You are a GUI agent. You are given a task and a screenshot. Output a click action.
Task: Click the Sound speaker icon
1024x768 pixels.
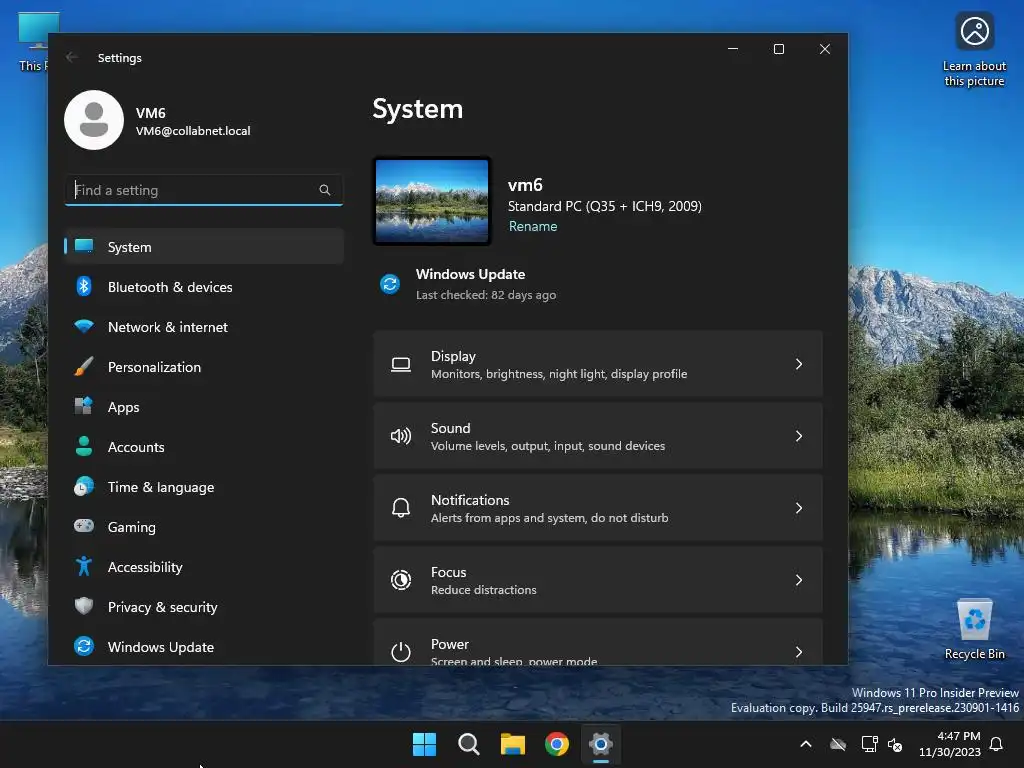pyautogui.click(x=401, y=436)
